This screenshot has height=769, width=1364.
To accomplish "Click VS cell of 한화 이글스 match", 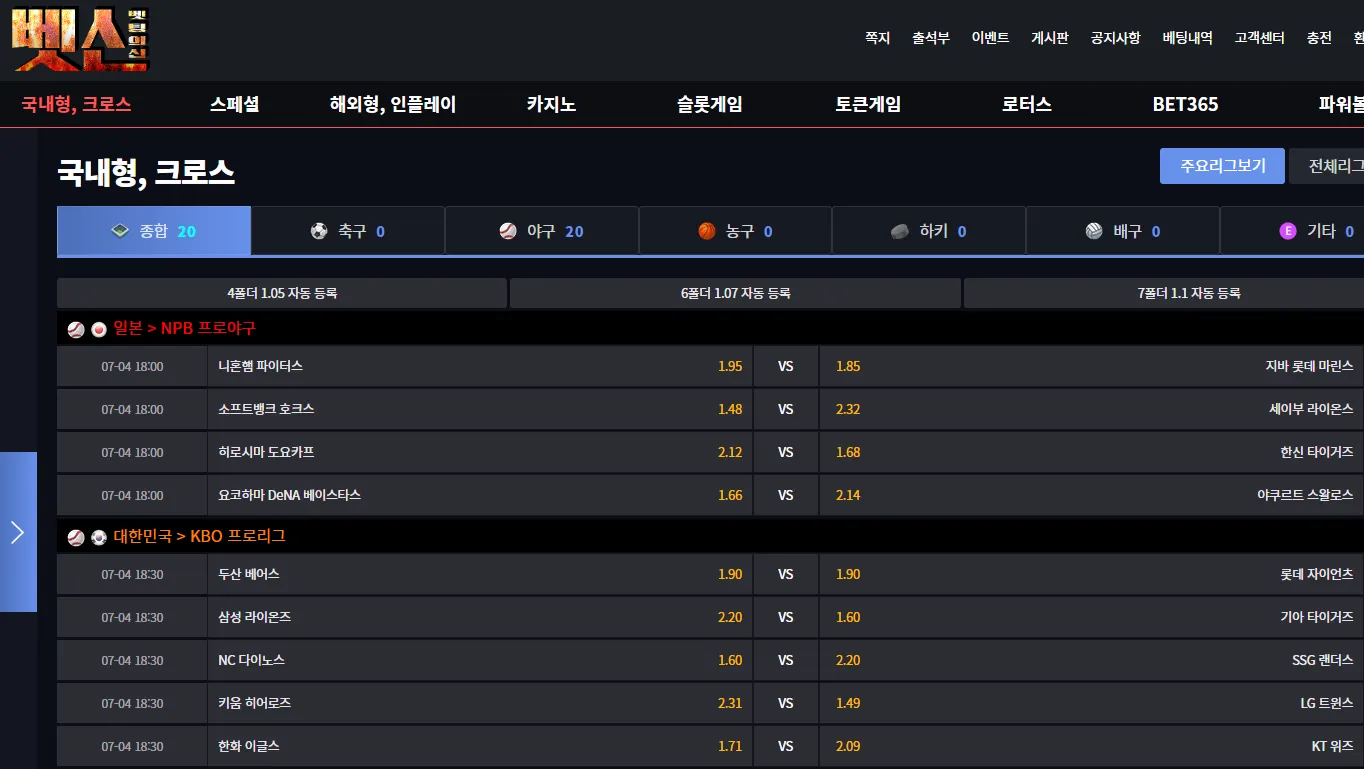I will 786,746.
